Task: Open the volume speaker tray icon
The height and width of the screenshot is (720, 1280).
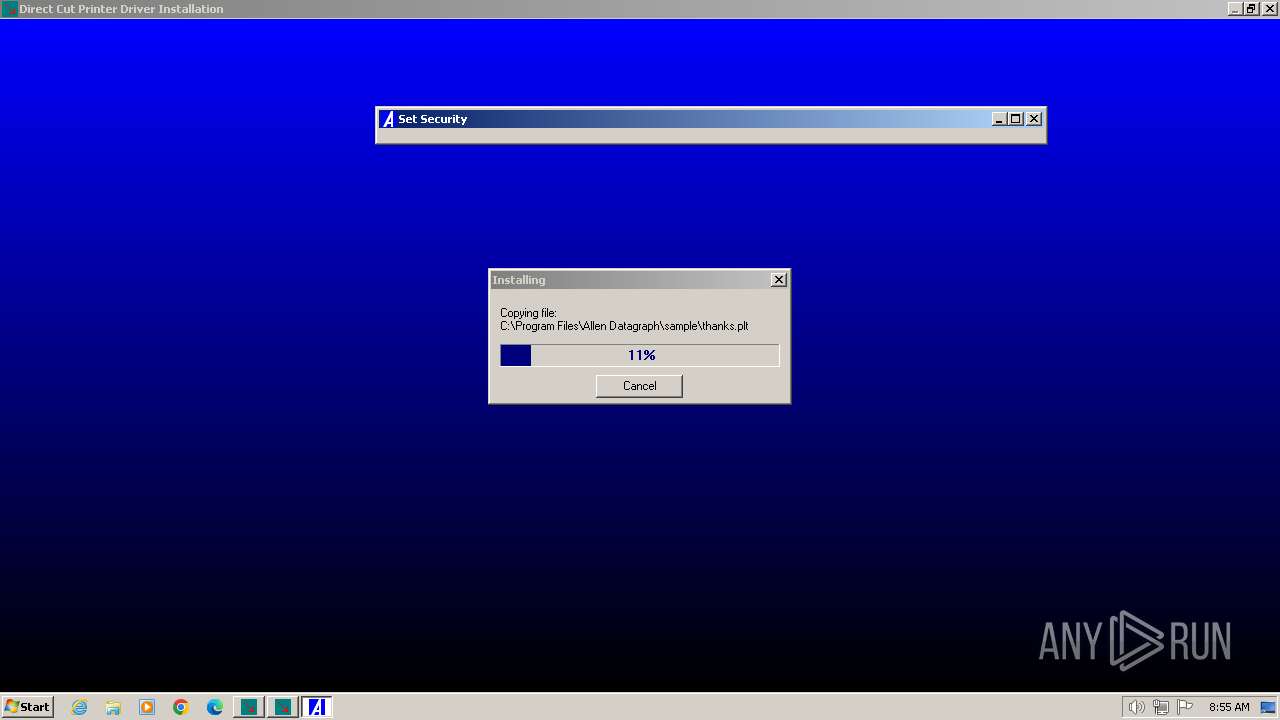Action: (x=1136, y=707)
